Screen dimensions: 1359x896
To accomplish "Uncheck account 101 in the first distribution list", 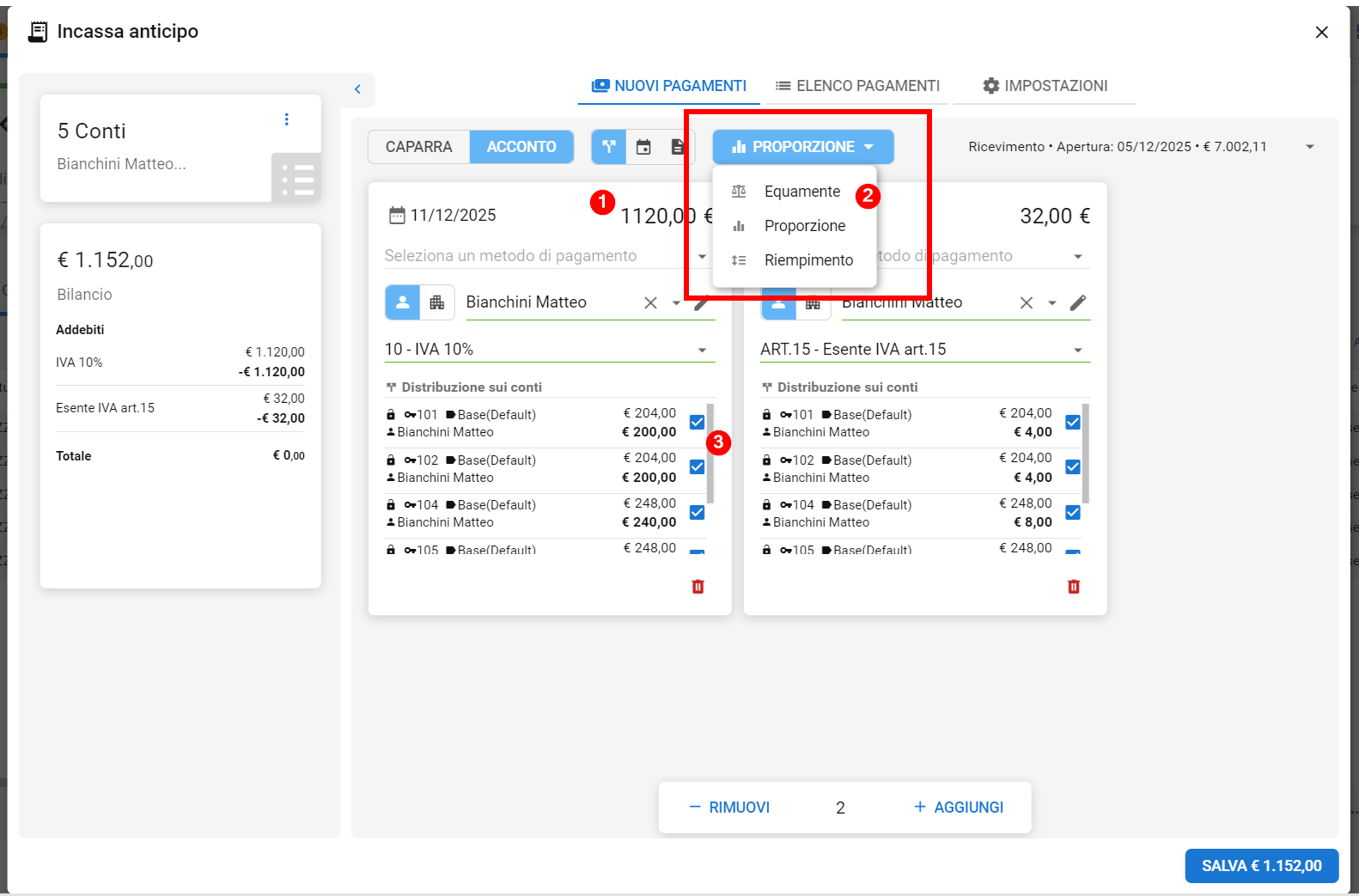I will pyautogui.click(x=697, y=422).
